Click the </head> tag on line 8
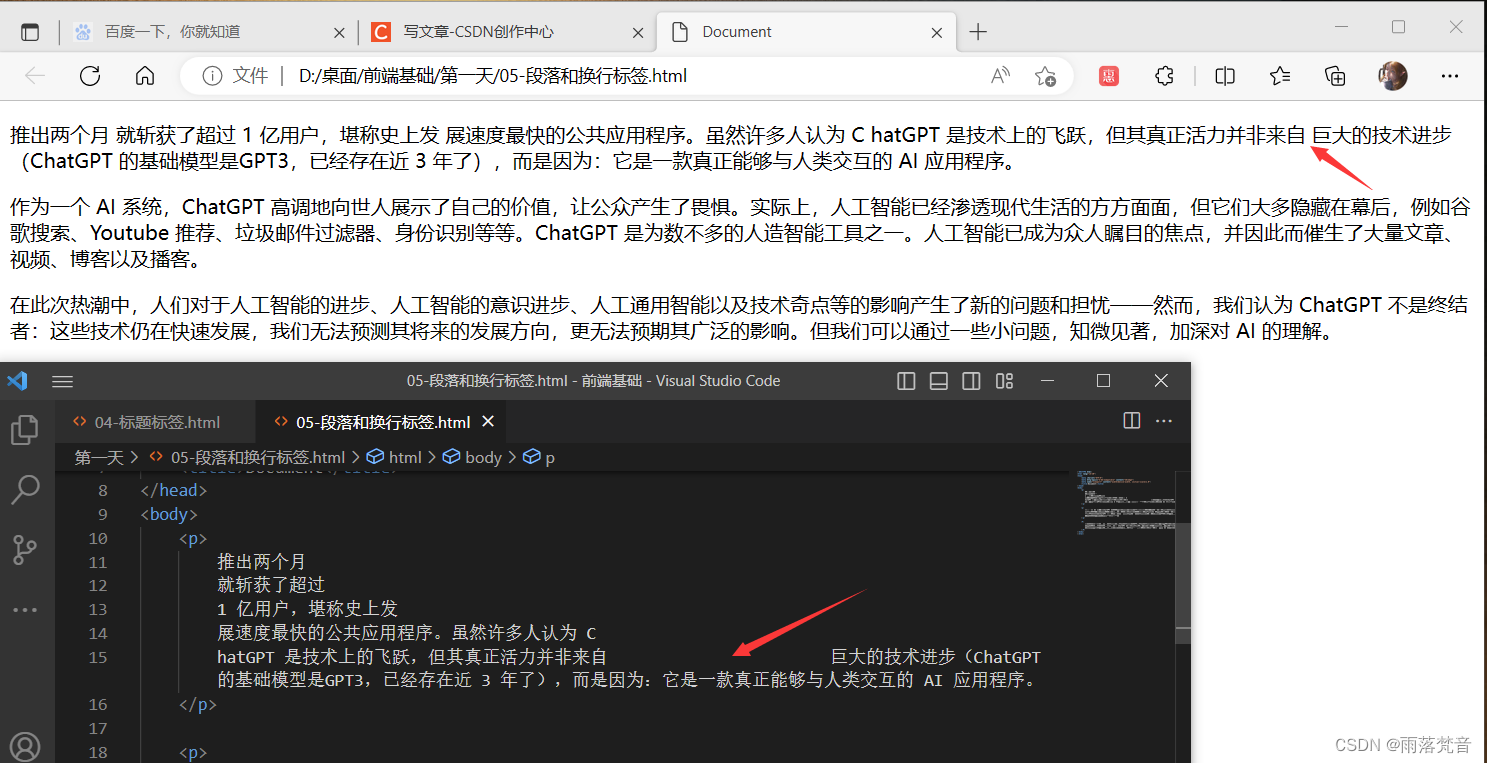 click(x=174, y=490)
